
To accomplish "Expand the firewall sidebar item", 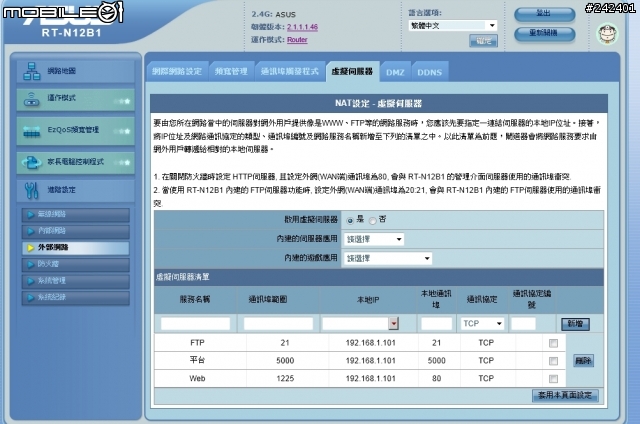I will coord(76,264).
